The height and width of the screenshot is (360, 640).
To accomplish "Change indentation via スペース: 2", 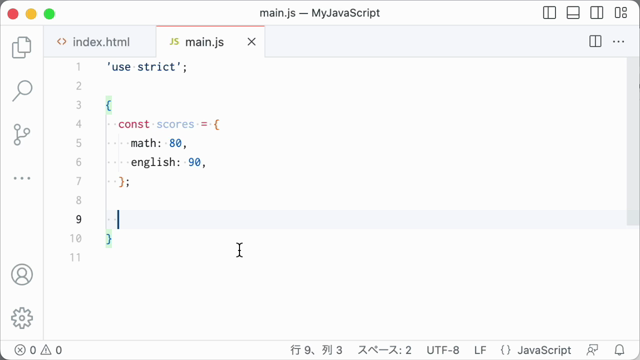I will point(384,350).
